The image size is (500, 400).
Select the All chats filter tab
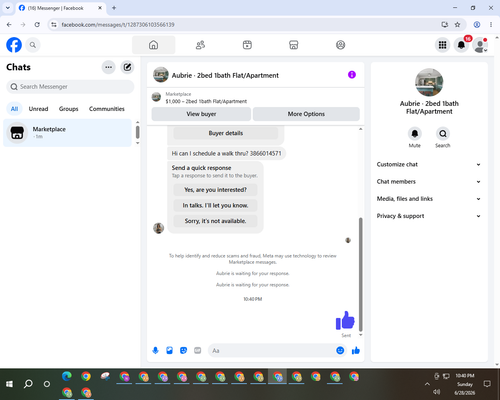tap(14, 109)
